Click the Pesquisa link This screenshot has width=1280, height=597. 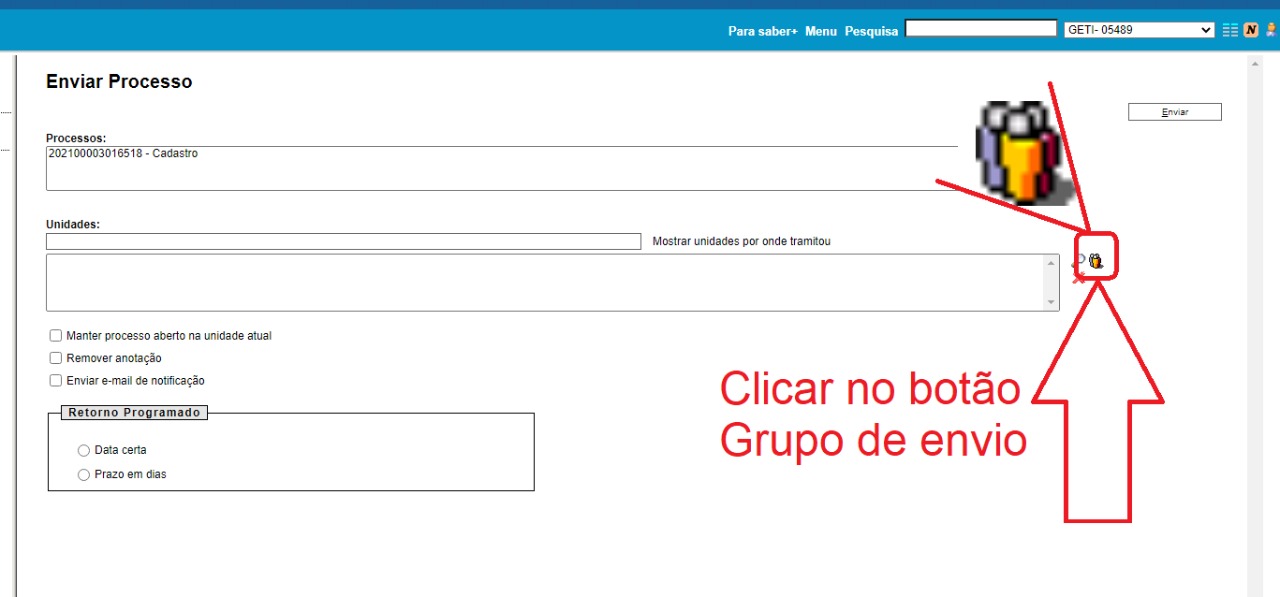(x=871, y=31)
